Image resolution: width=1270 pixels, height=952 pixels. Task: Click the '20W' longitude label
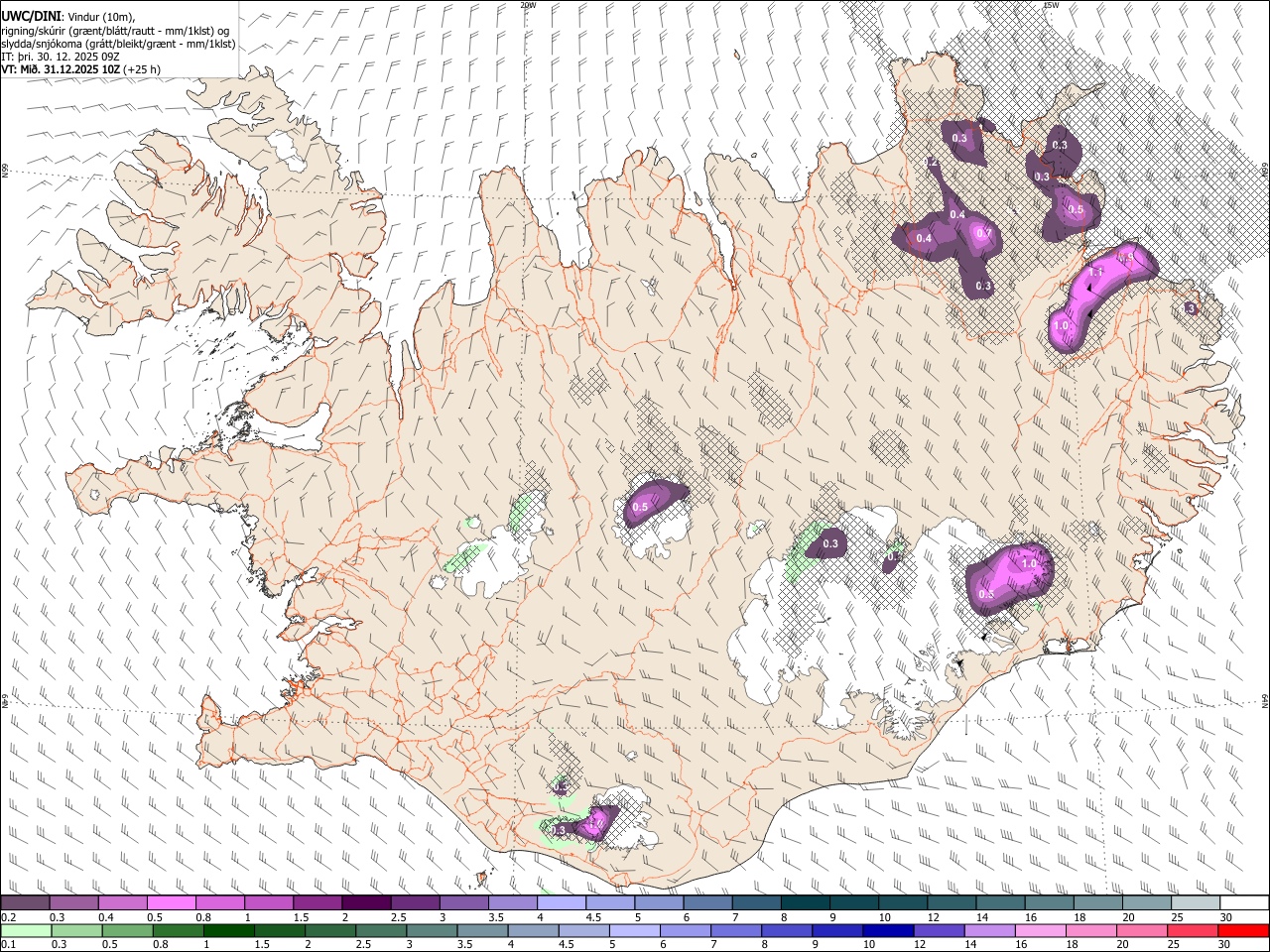pyautogui.click(x=528, y=5)
